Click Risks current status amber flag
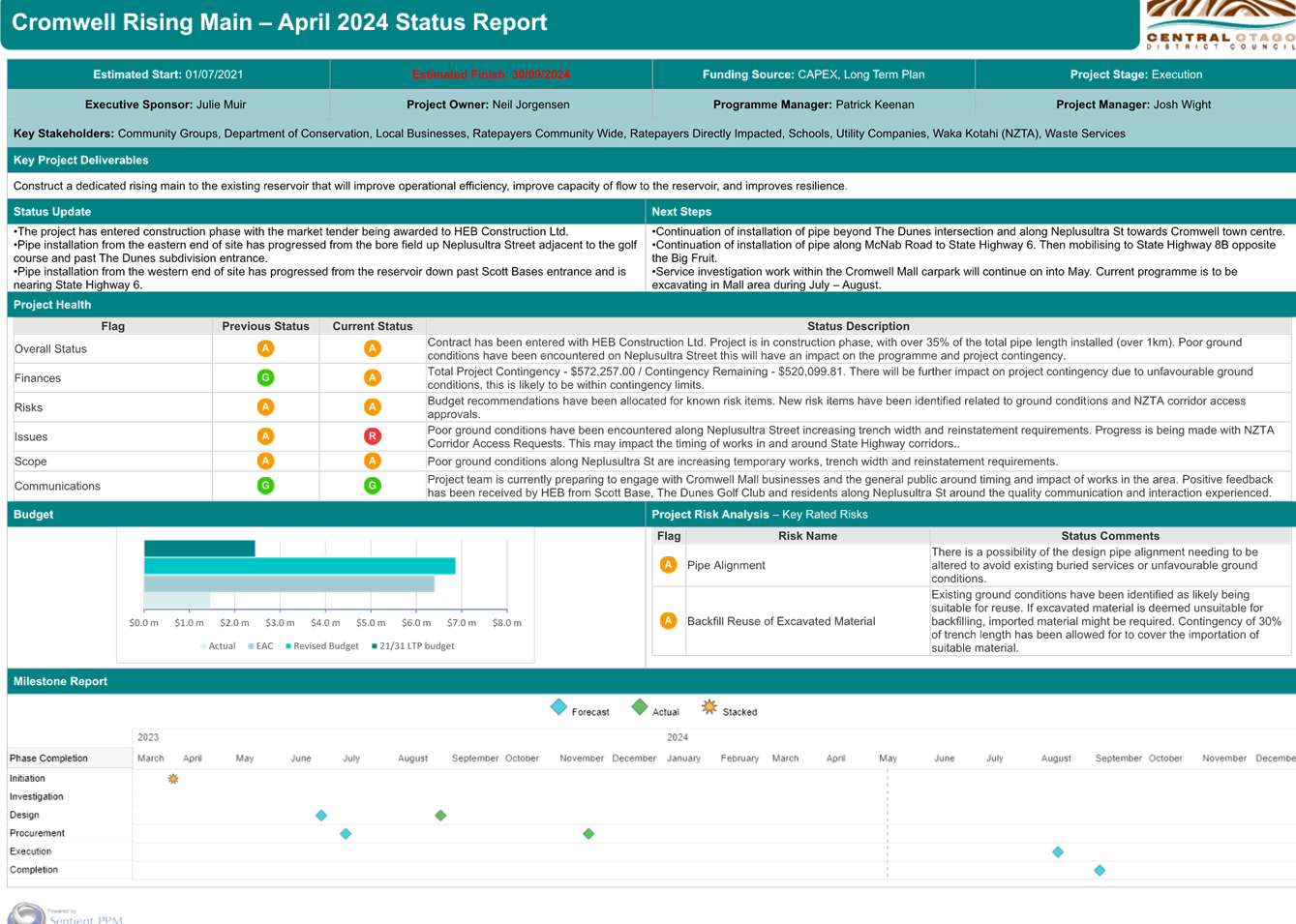This screenshot has width=1296, height=924. click(372, 407)
